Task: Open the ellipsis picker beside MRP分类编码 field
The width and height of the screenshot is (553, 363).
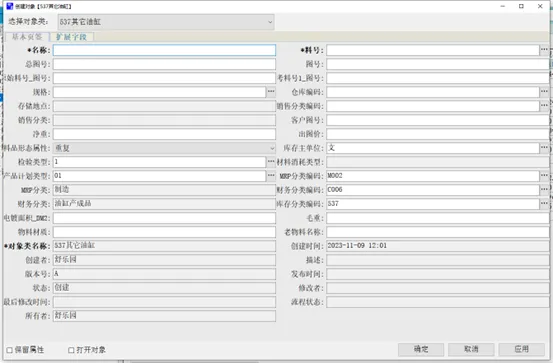Action: coord(544,176)
